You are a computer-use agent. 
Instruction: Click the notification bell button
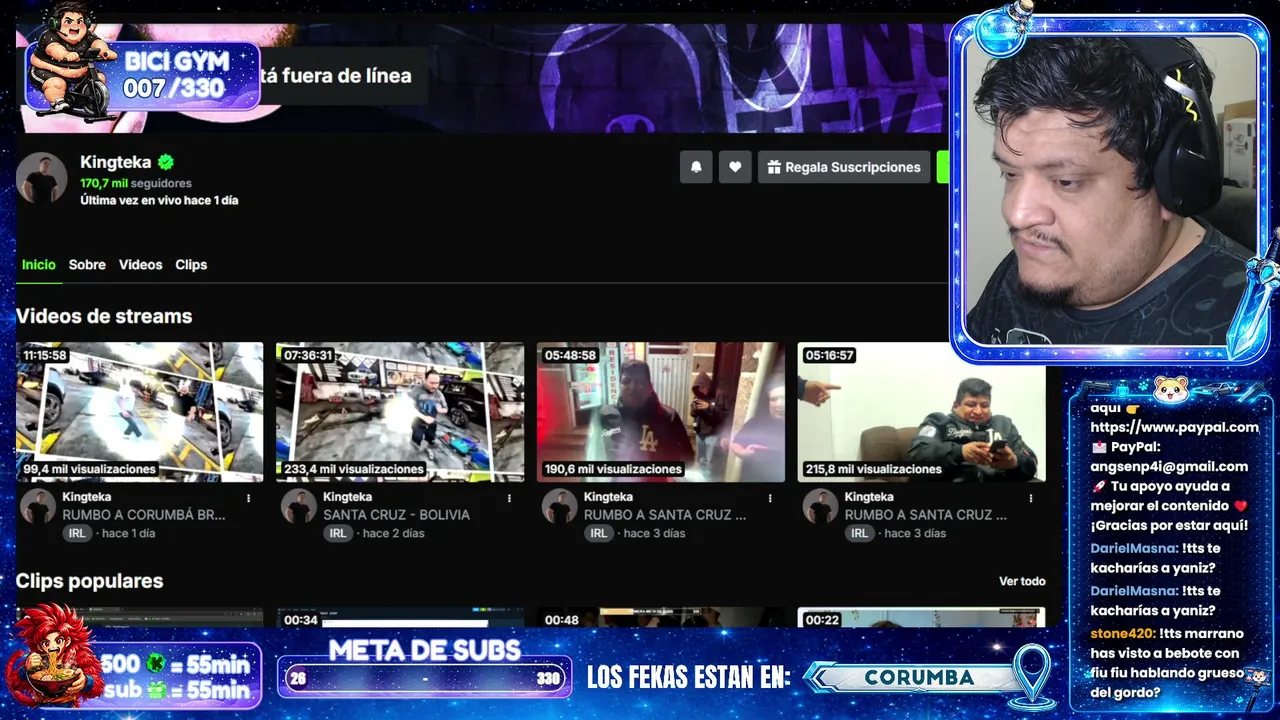pos(696,167)
